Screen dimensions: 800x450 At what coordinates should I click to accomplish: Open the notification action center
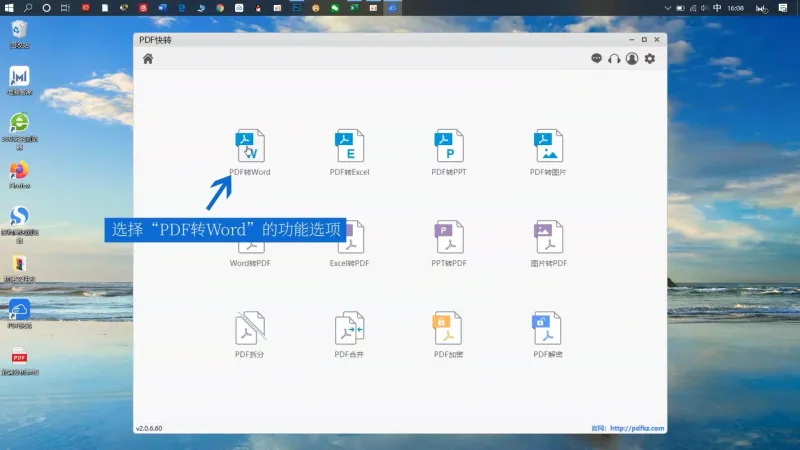(783, 8)
